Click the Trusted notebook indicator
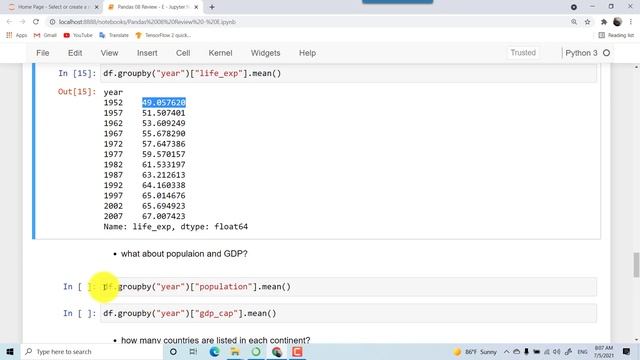Screen dimensions: 640x360 coord(523,53)
